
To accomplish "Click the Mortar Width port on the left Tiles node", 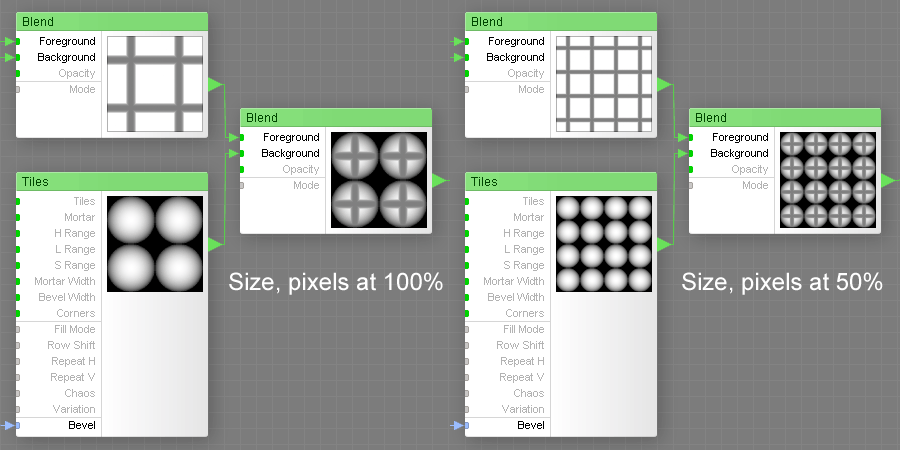I will (x=18, y=281).
